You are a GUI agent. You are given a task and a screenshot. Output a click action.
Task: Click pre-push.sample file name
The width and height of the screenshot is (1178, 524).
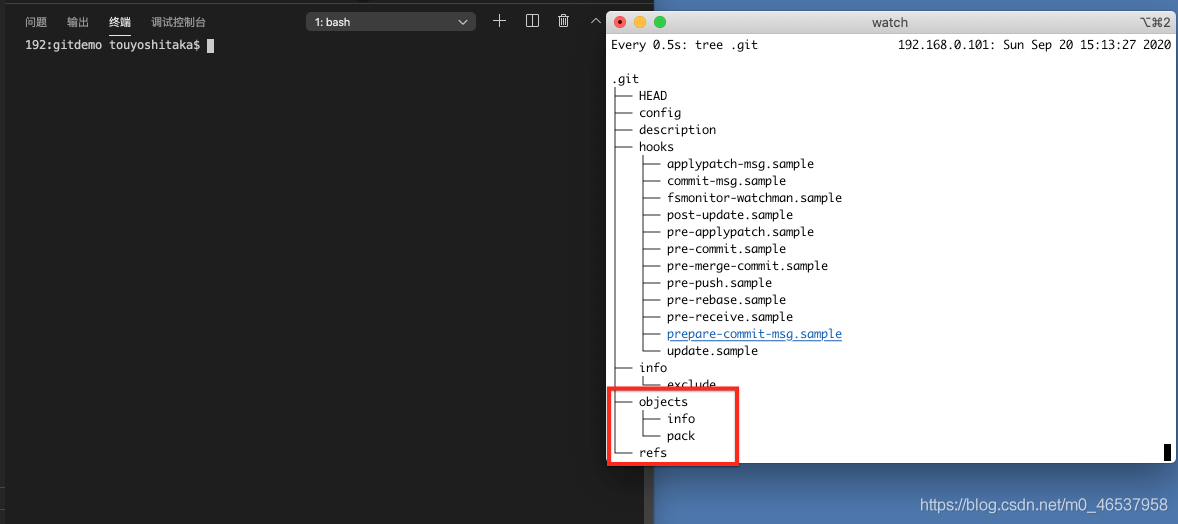tap(719, 283)
